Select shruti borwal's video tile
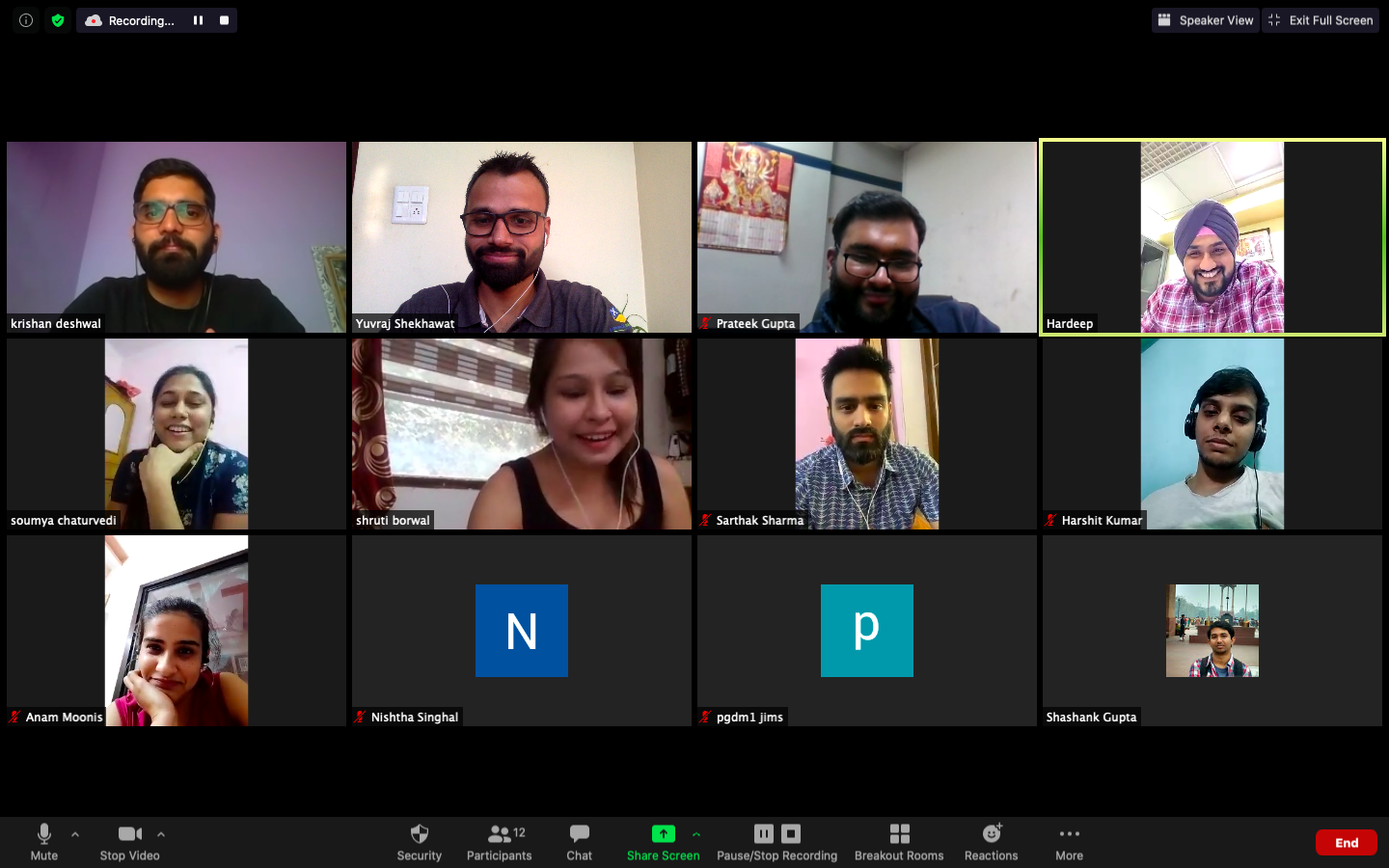The width and height of the screenshot is (1389, 868). point(522,434)
